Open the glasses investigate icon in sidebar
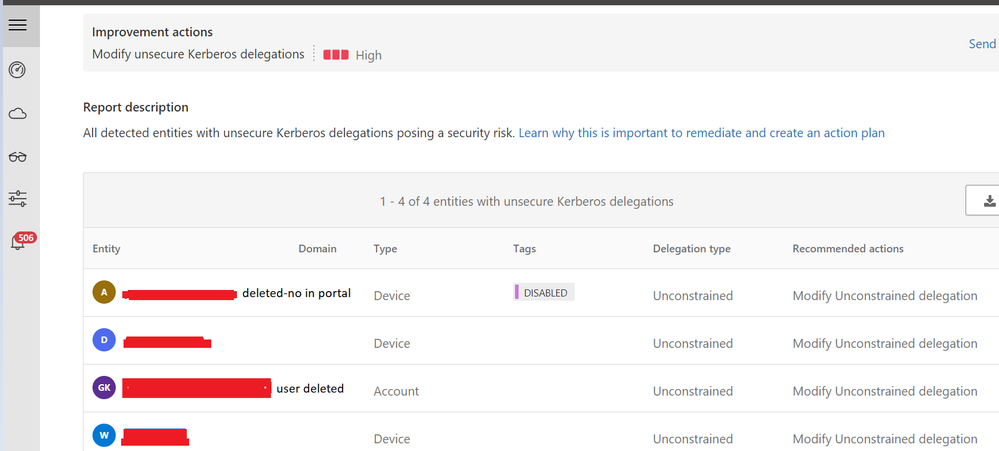 coord(17,156)
